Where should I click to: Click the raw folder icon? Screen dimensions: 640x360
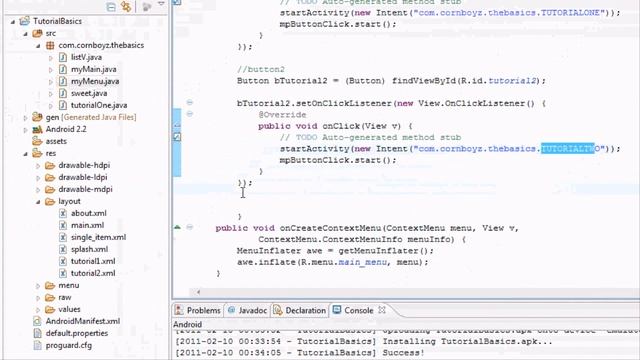(50, 297)
